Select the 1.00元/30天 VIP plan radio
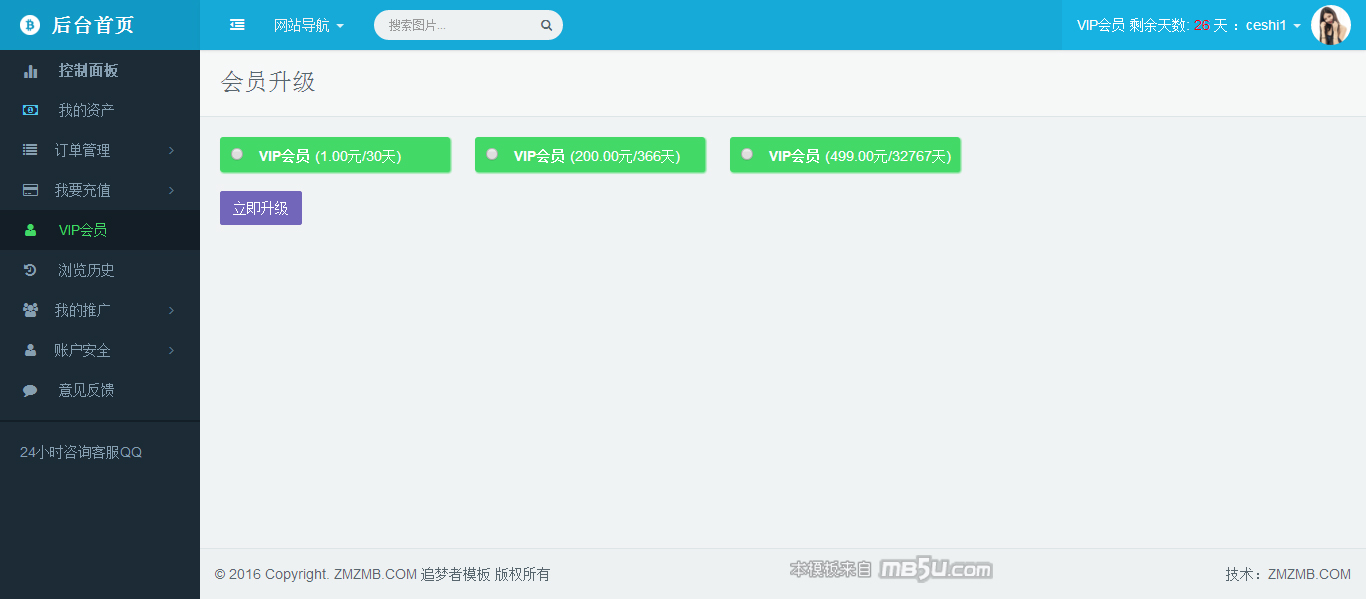The width and height of the screenshot is (1366, 599). (237, 154)
